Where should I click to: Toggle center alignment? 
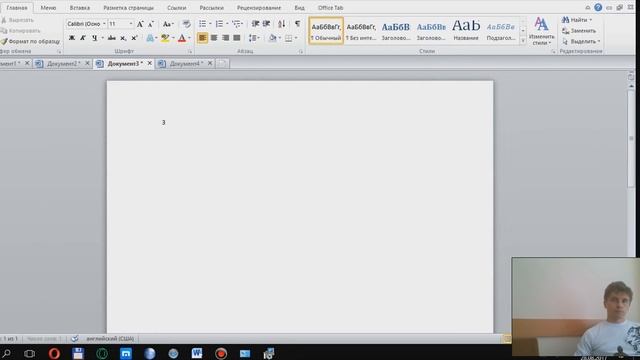click(214, 38)
